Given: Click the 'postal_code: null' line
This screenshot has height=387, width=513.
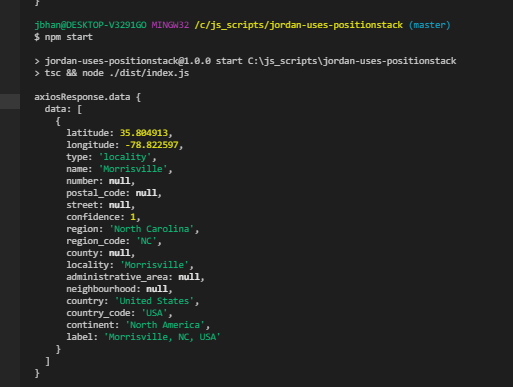Looking at the screenshot, I should click(x=114, y=193).
